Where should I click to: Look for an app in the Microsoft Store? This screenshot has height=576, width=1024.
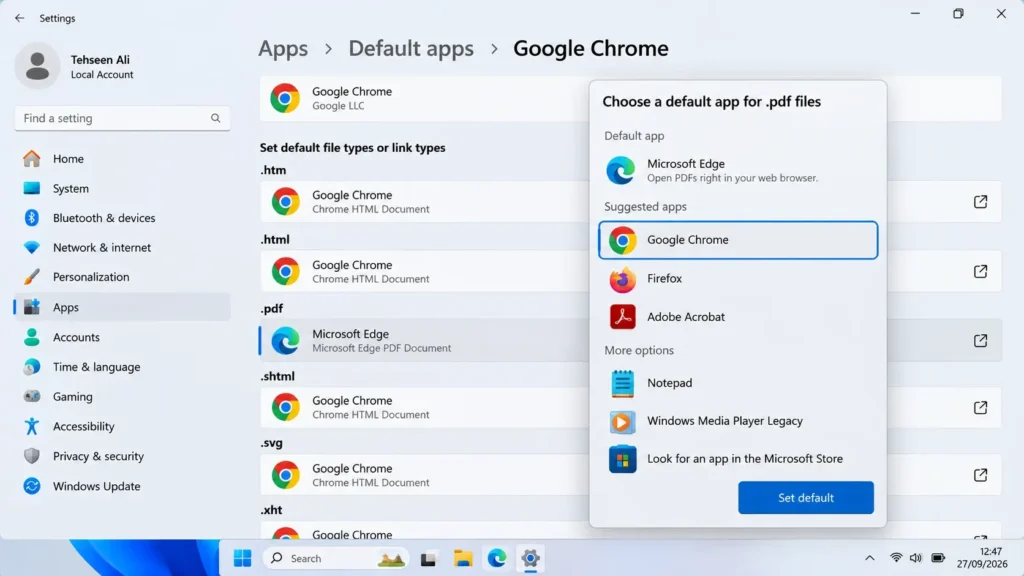pyautogui.click(x=738, y=459)
